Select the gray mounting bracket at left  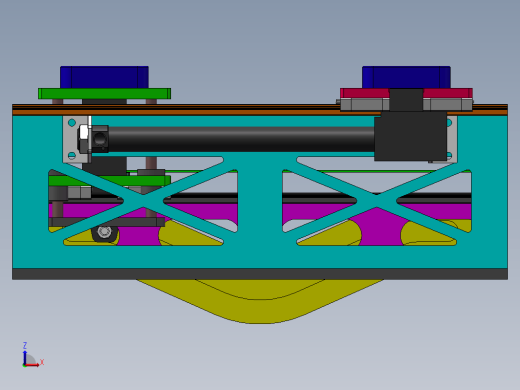71,139
